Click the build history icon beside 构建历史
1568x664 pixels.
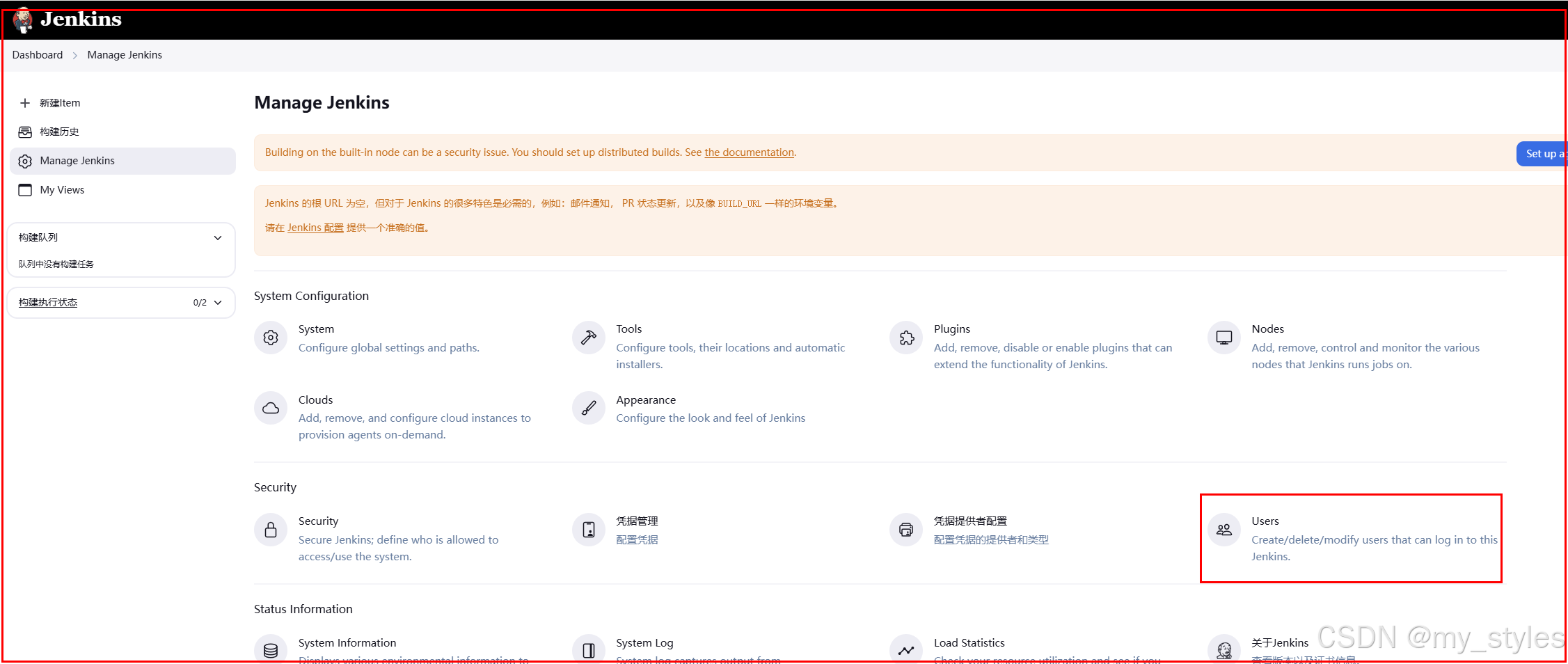25,132
